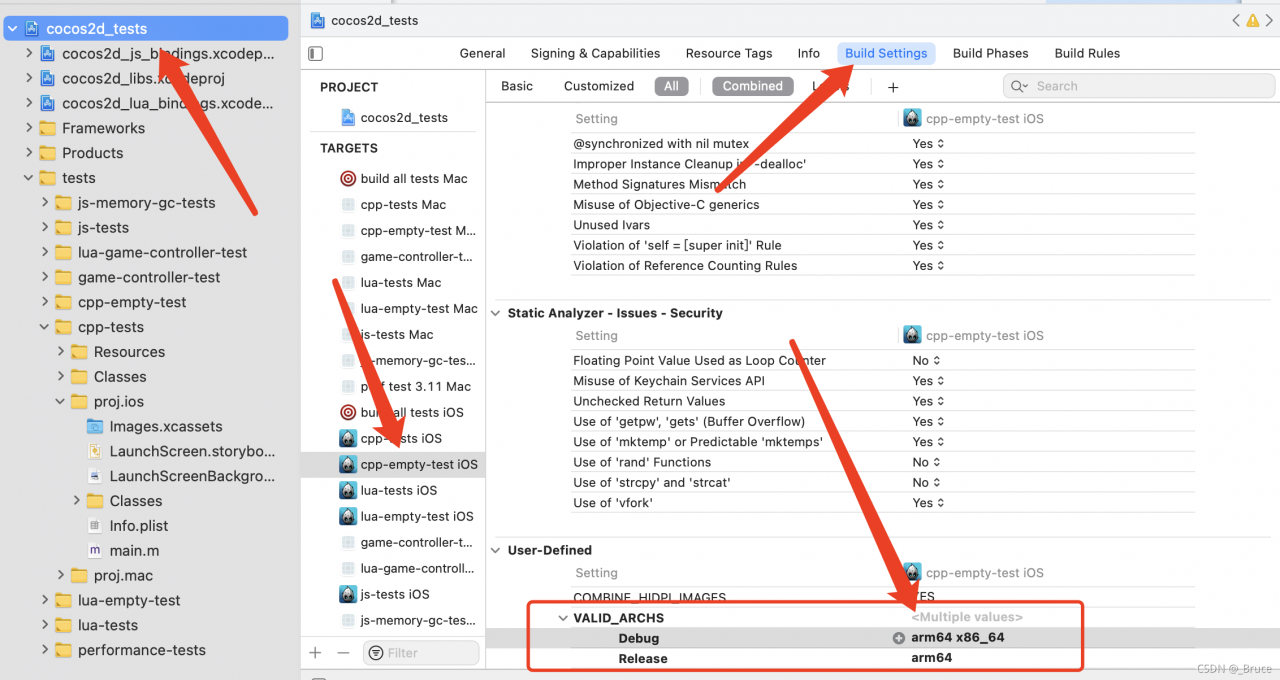Toggle the All settings filter
1280x680 pixels.
point(671,86)
